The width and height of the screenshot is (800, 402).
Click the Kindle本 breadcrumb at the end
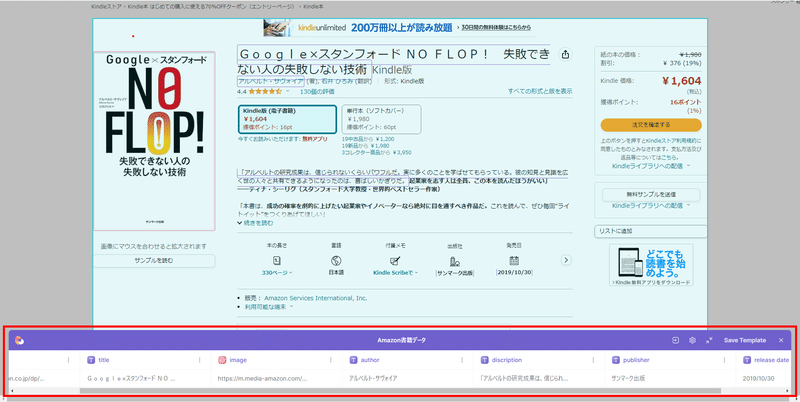pos(313,7)
